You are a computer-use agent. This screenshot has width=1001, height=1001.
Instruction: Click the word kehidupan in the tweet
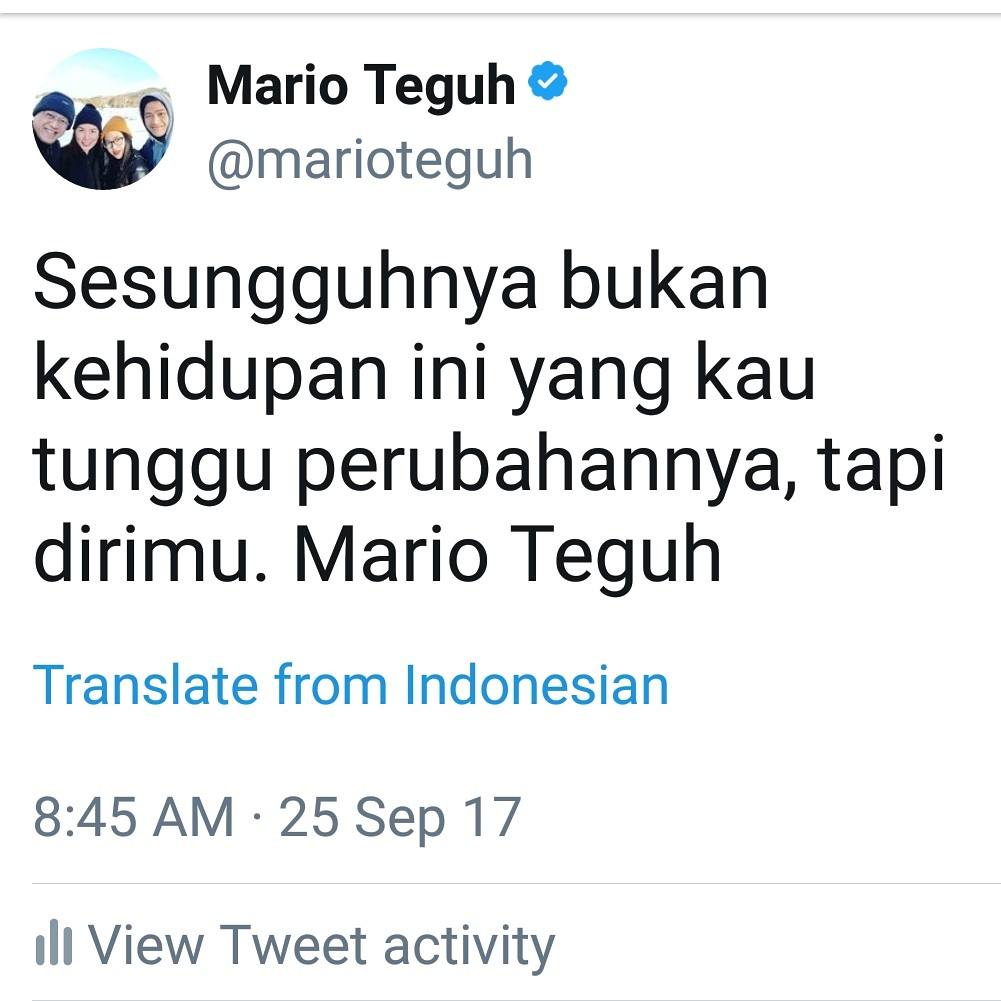(x=210, y=373)
